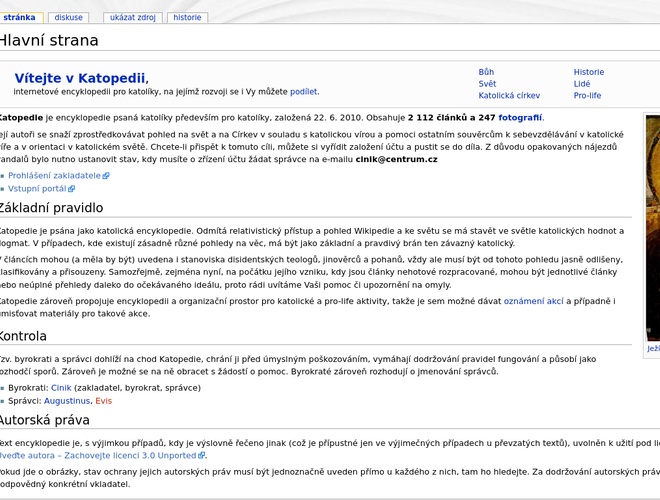Switch to the 'ukázat zdroj' tab
This screenshot has height=500, width=660.
[x=132, y=17]
